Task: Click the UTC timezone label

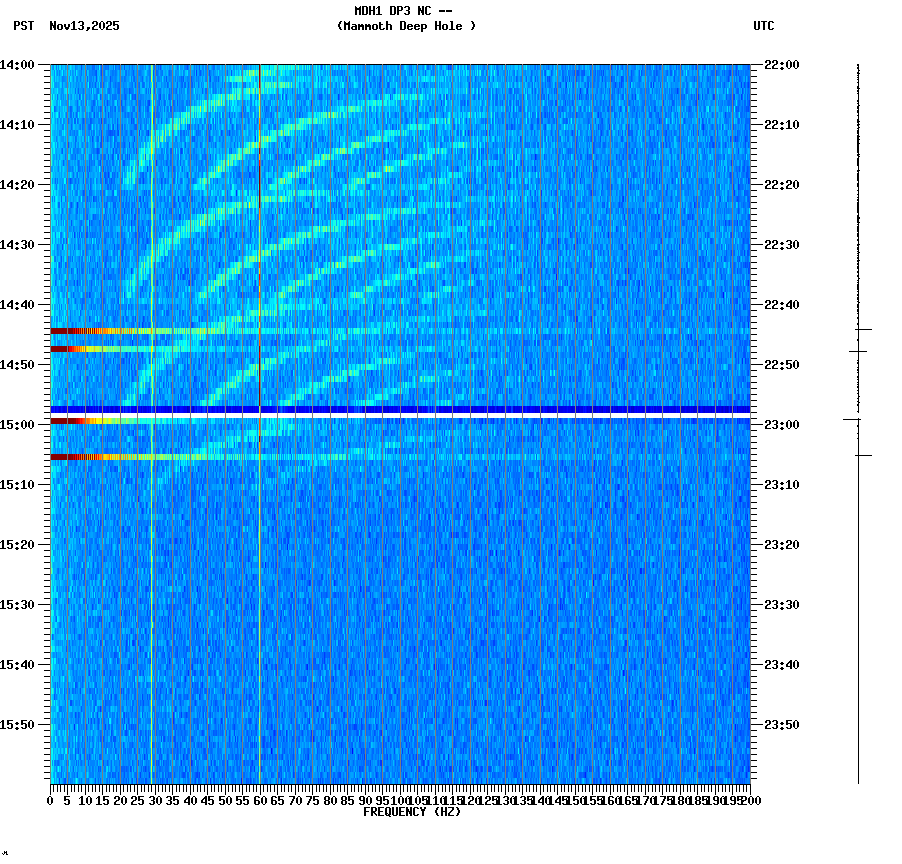Action: [763, 27]
